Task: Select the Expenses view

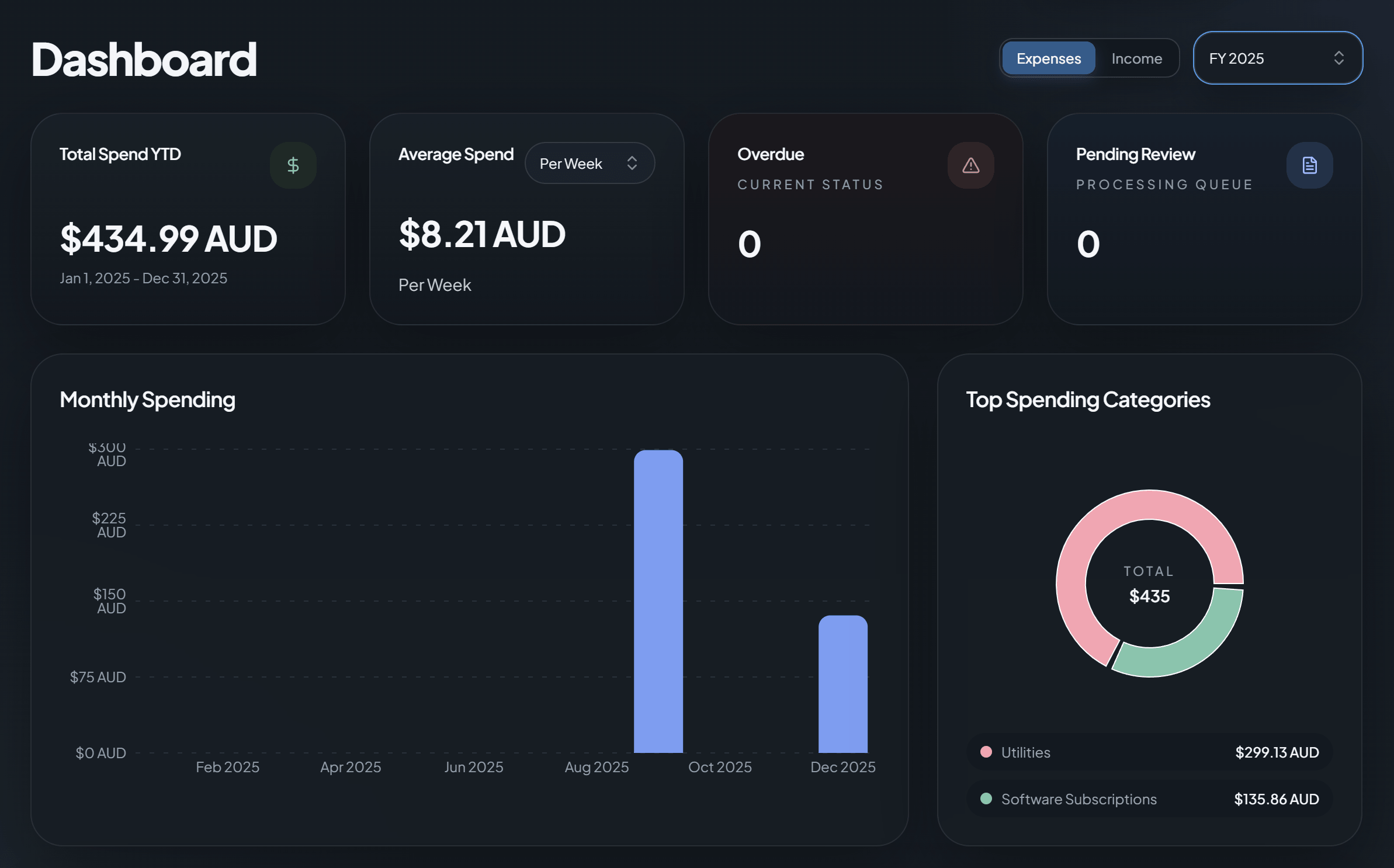Action: coord(1049,58)
